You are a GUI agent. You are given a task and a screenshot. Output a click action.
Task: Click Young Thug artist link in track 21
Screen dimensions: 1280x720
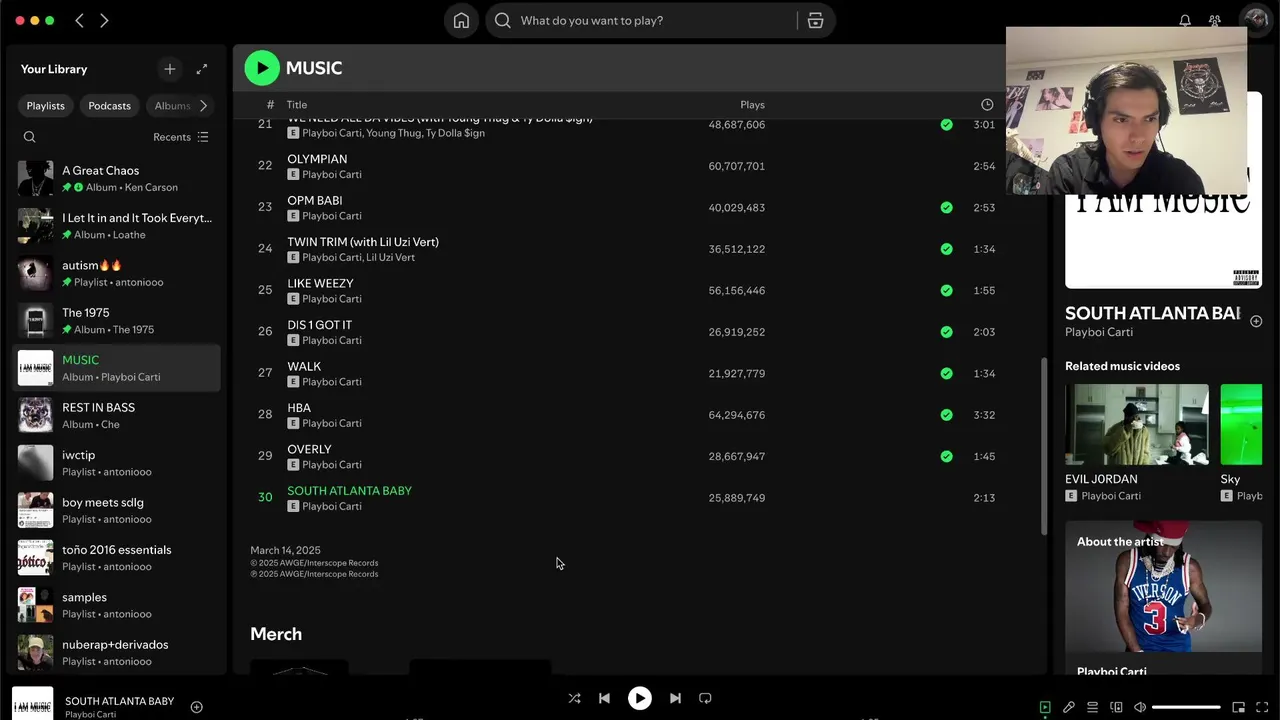pyautogui.click(x=393, y=133)
